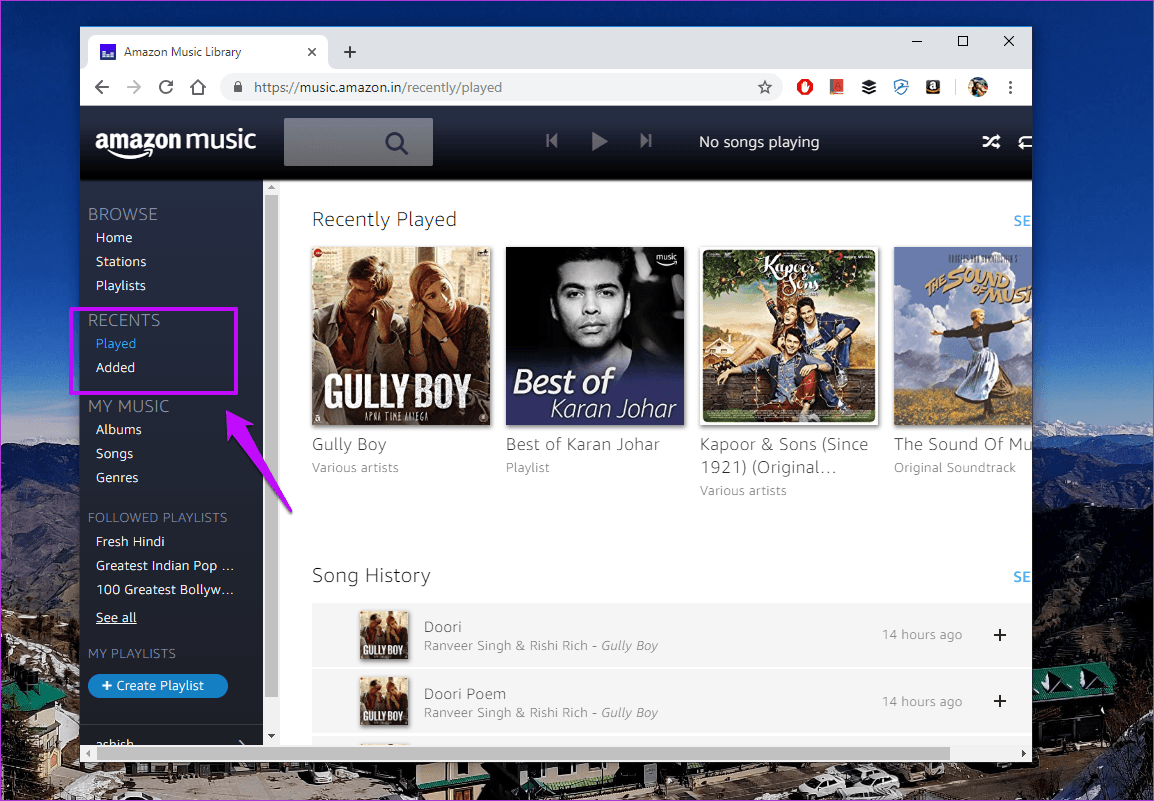
Task: Go forward in the browser
Action: pyautogui.click(x=134, y=87)
